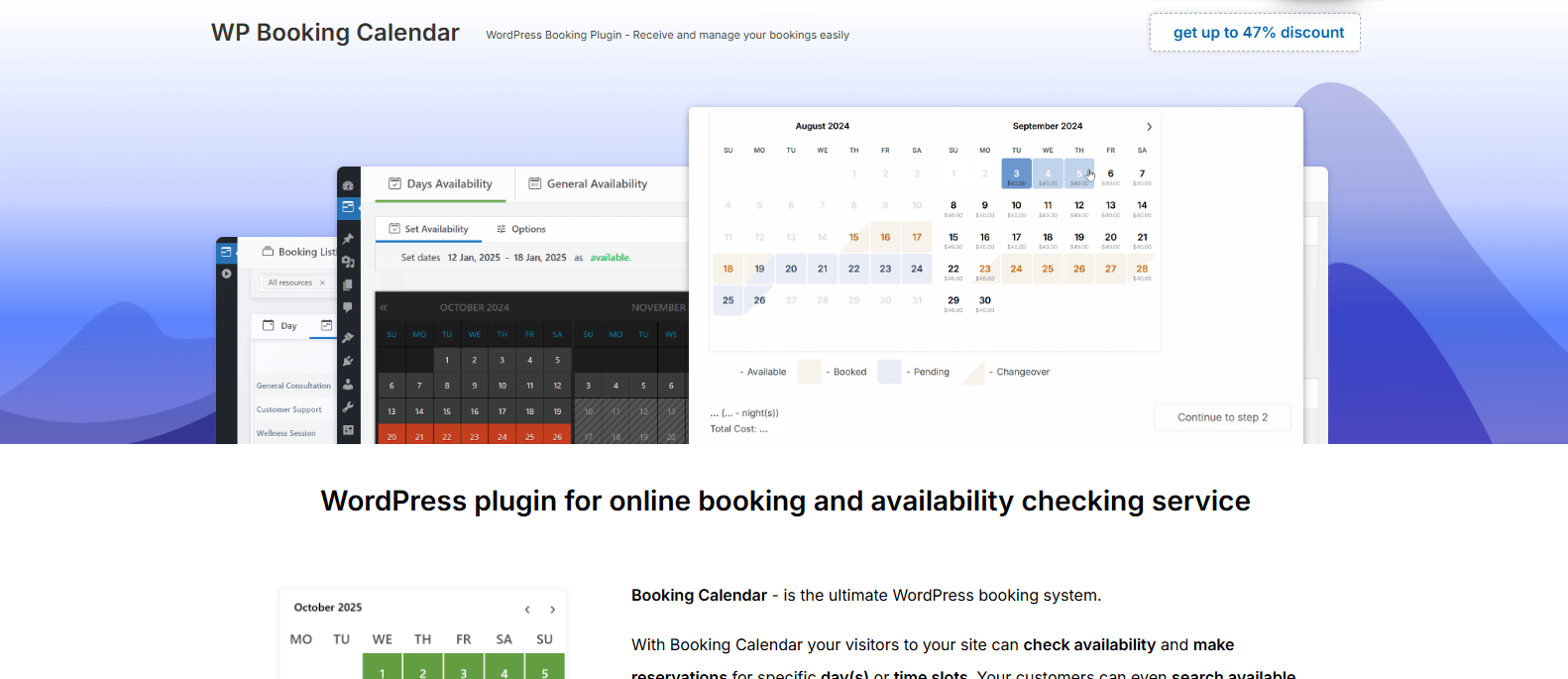Select the Posts pin icon in admin sidebar

coord(348,239)
